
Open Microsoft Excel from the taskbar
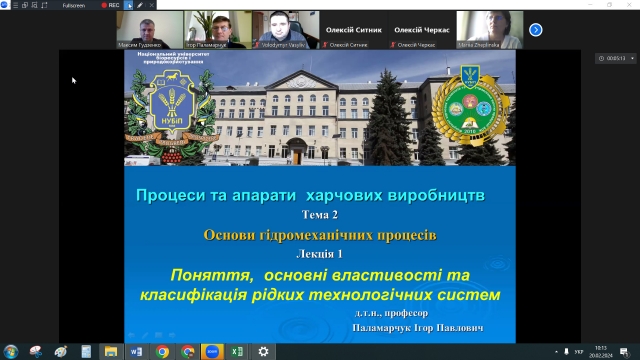(237, 351)
